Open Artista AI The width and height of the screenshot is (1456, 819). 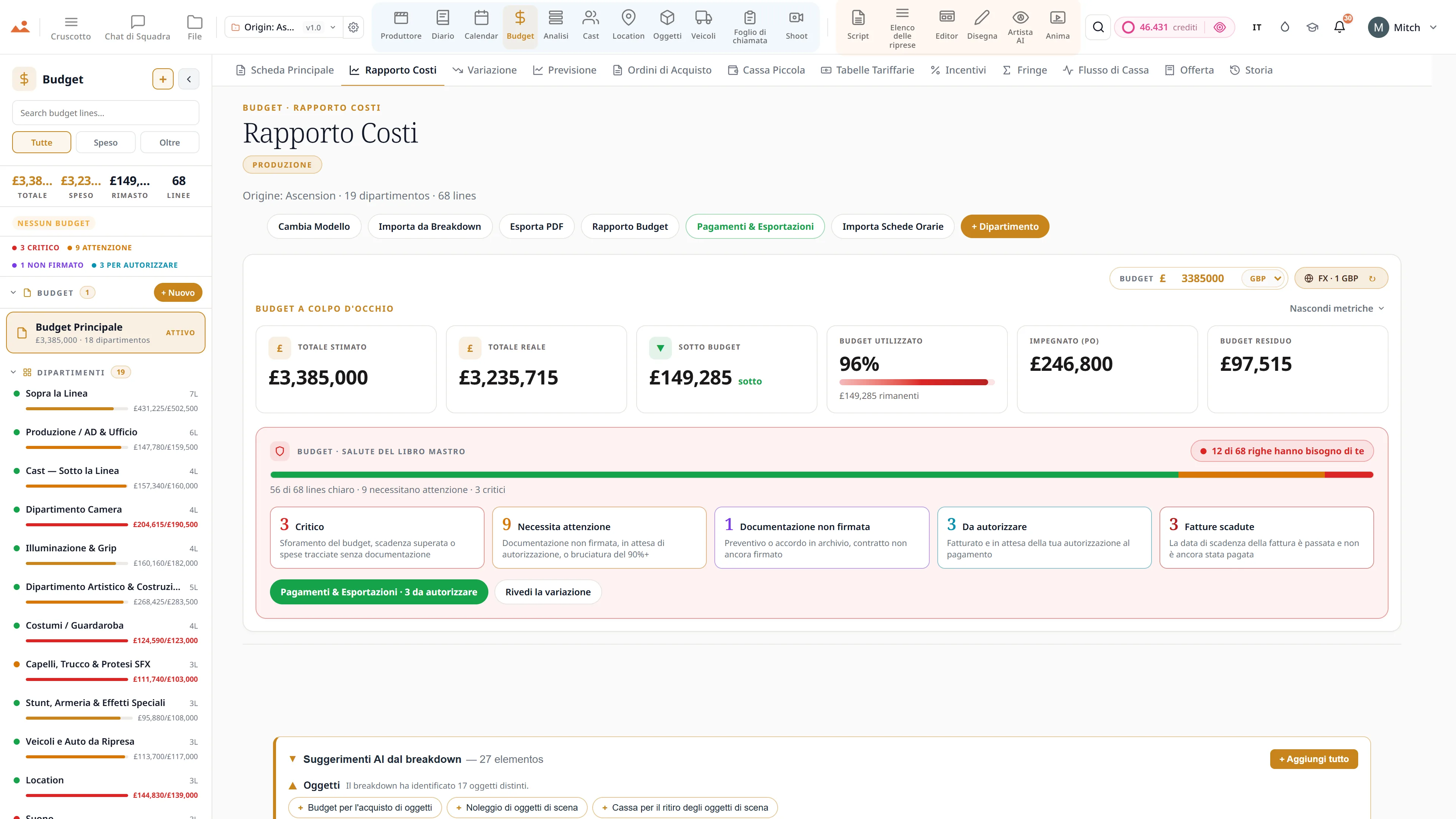(x=1020, y=27)
